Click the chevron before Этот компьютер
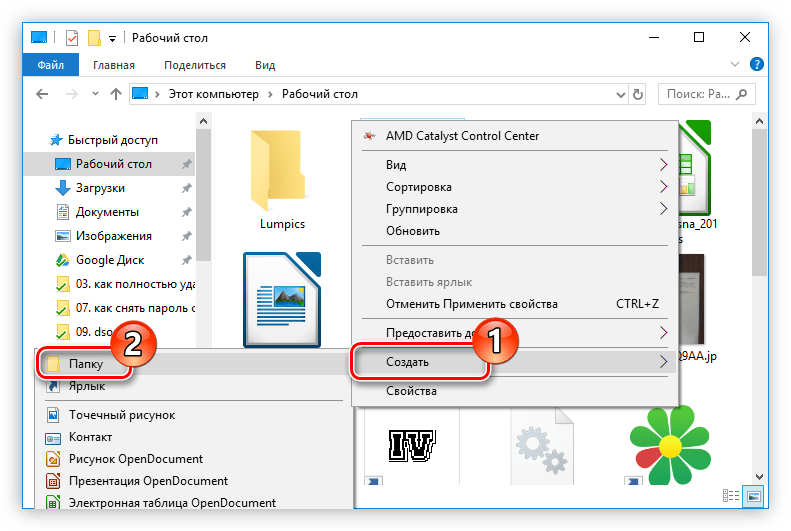The height and width of the screenshot is (531, 791). coord(157,94)
